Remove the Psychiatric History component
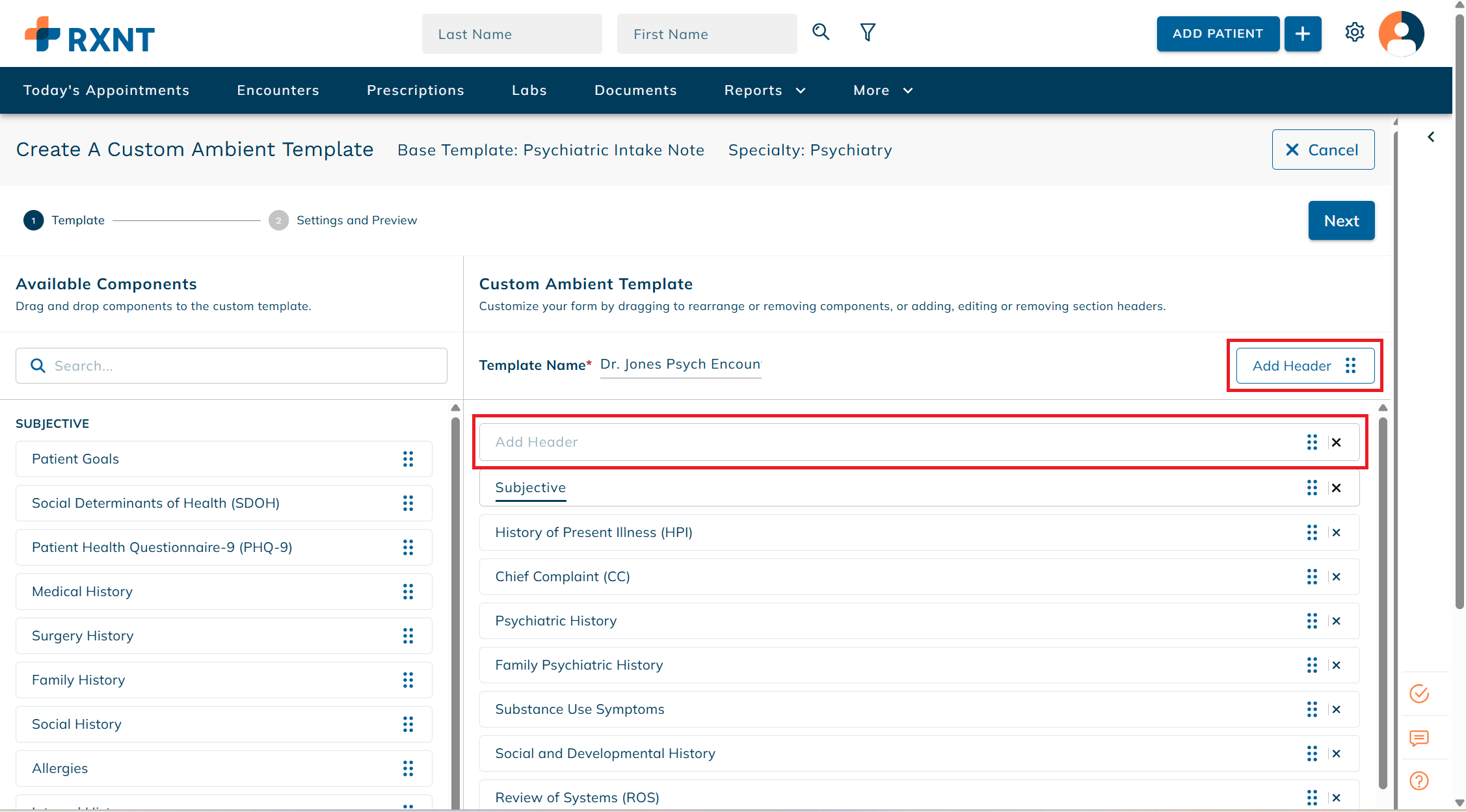This screenshot has width=1466, height=812. click(x=1337, y=621)
